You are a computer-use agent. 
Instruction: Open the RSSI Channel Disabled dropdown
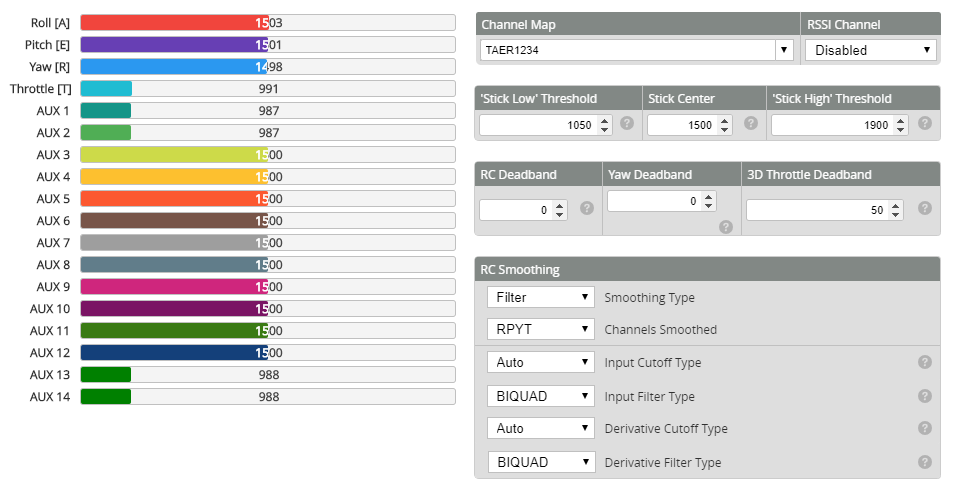[x=871, y=50]
